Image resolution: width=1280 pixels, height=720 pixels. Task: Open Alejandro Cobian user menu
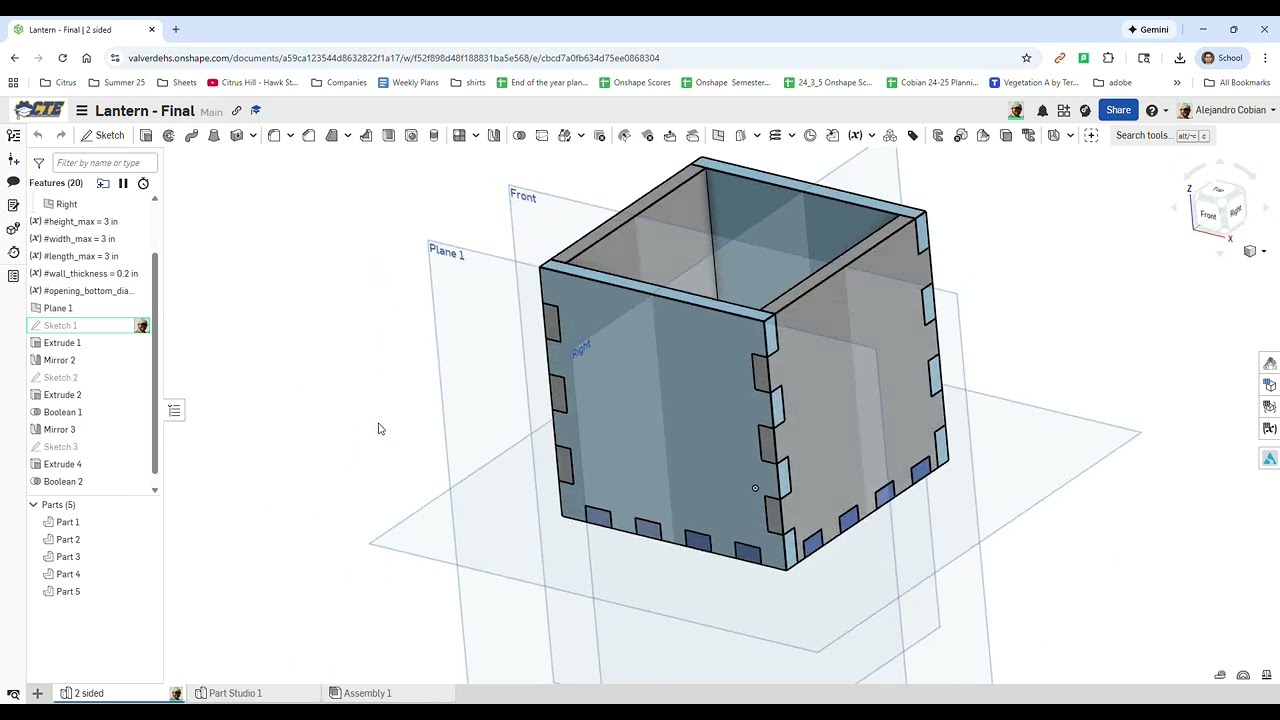click(x=1228, y=110)
